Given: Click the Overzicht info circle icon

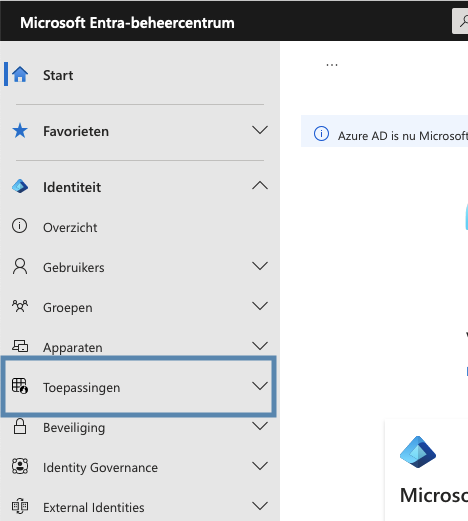Looking at the screenshot, I should [20, 226].
